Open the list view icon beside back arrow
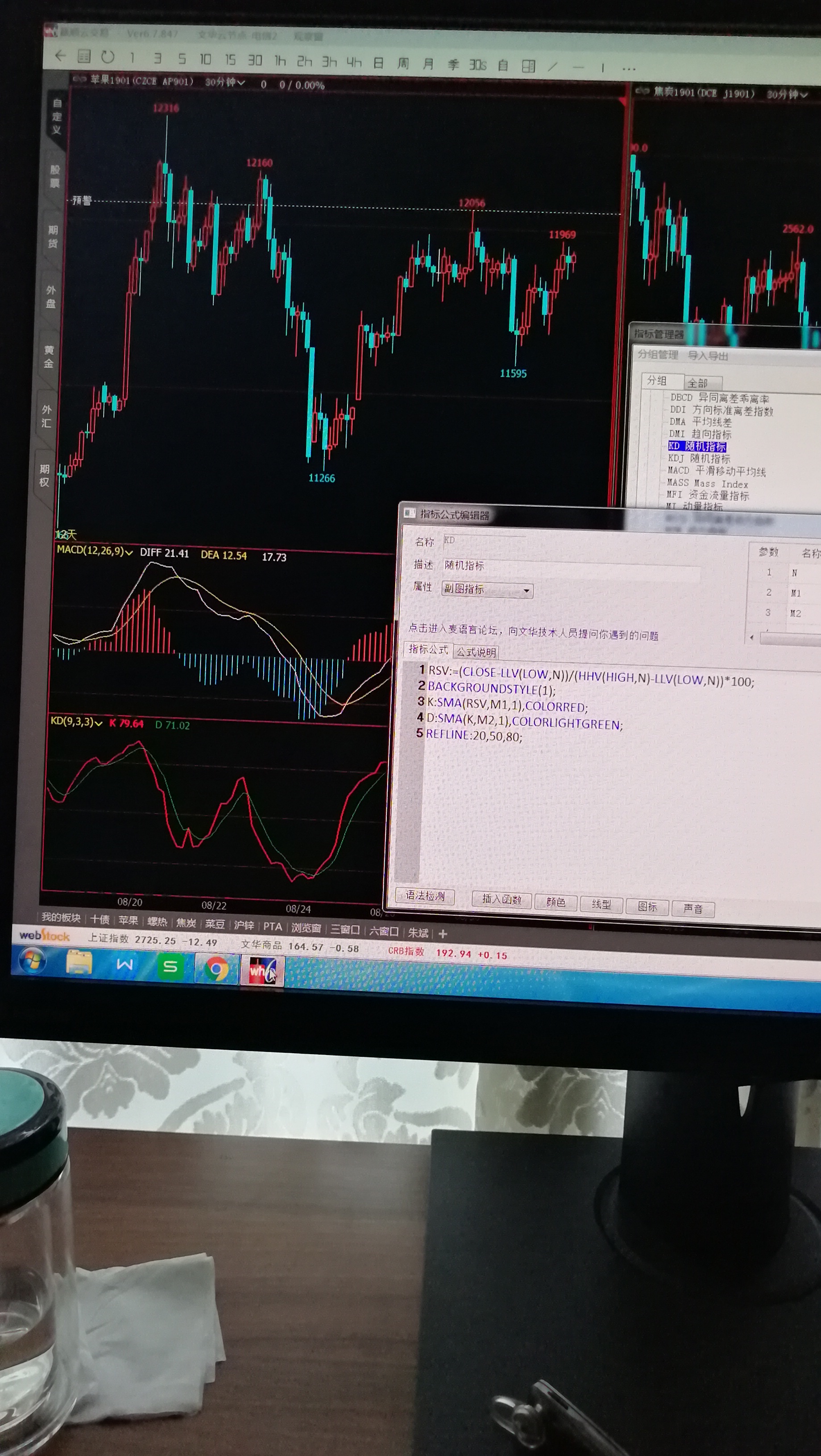The width and height of the screenshot is (821, 1456). 84,56
